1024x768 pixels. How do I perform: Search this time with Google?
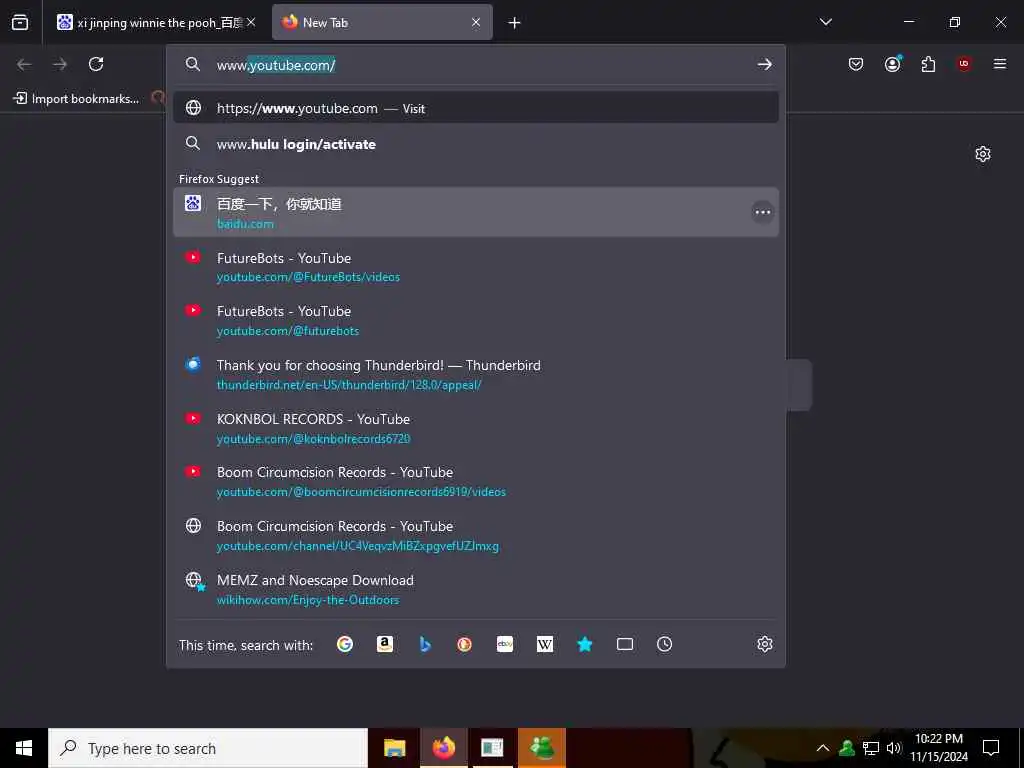tap(345, 645)
